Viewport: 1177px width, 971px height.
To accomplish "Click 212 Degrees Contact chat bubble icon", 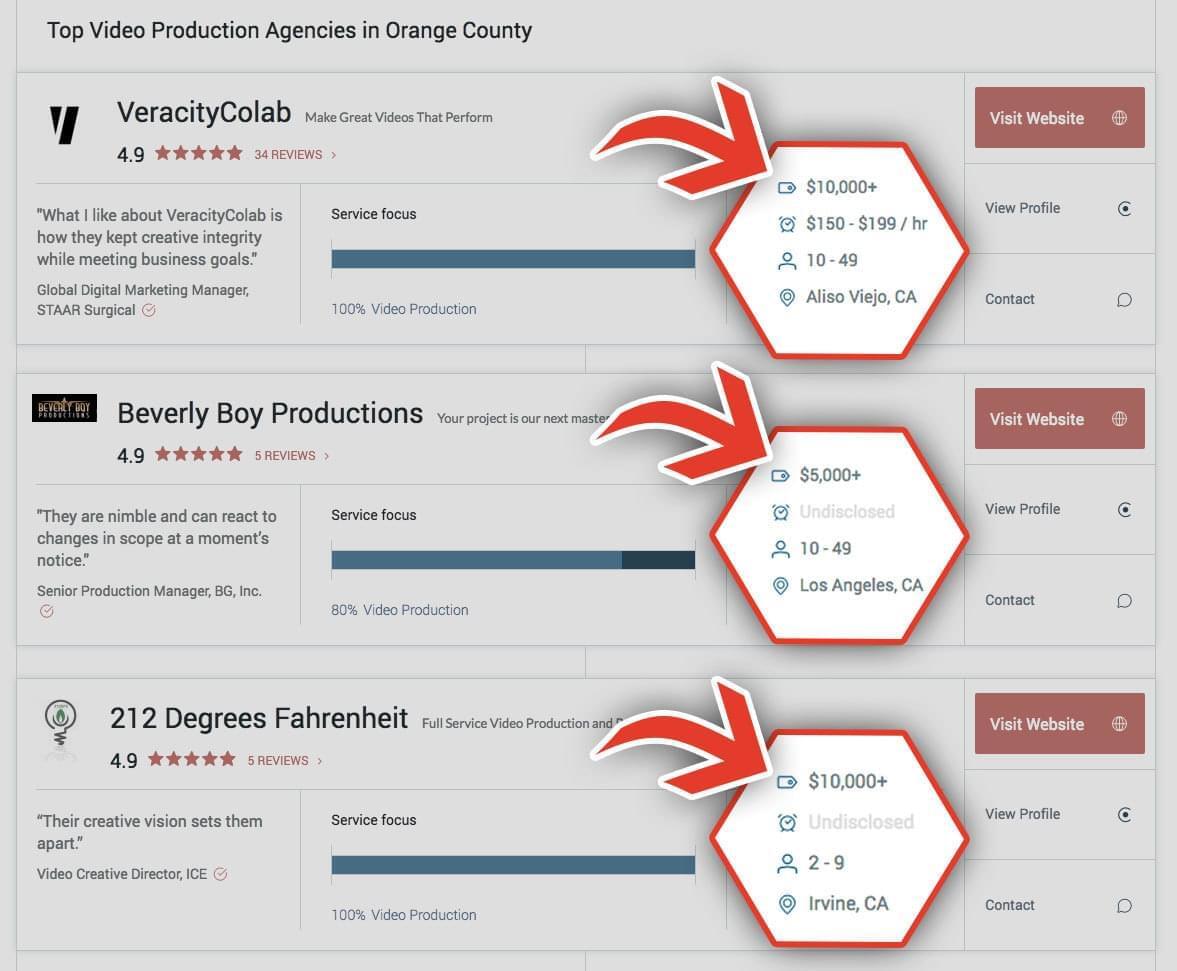I will (x=1124, y=906).
